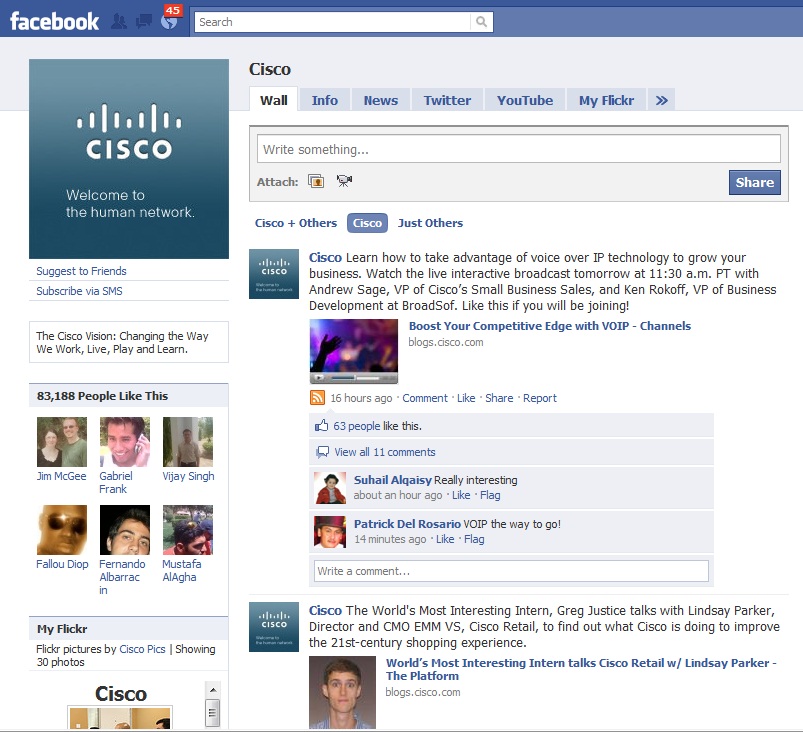Image resolution: width=803 pixels, height=732 pixels.
Task: Go to the Facebook home logo
Action: pos(54,22)
